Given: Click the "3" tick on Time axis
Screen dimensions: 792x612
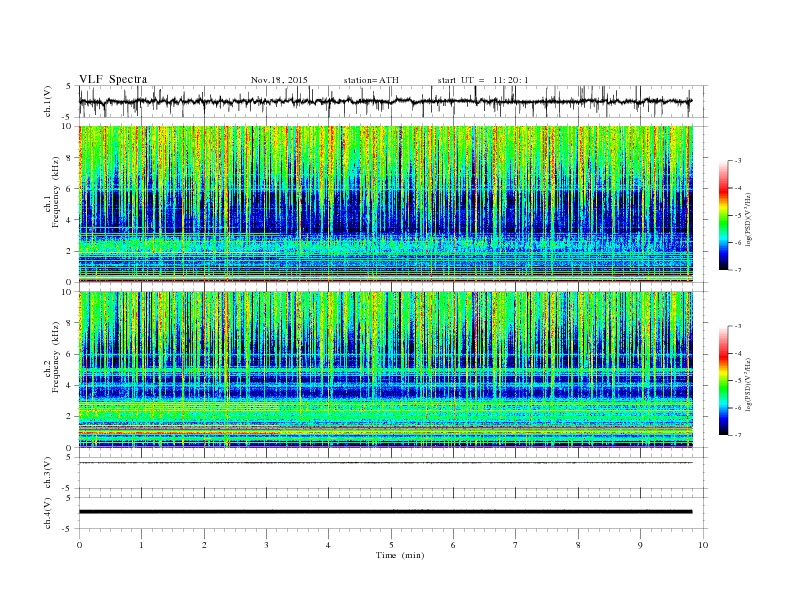Looking at the screenshot, I should click(x=266, y=545).
